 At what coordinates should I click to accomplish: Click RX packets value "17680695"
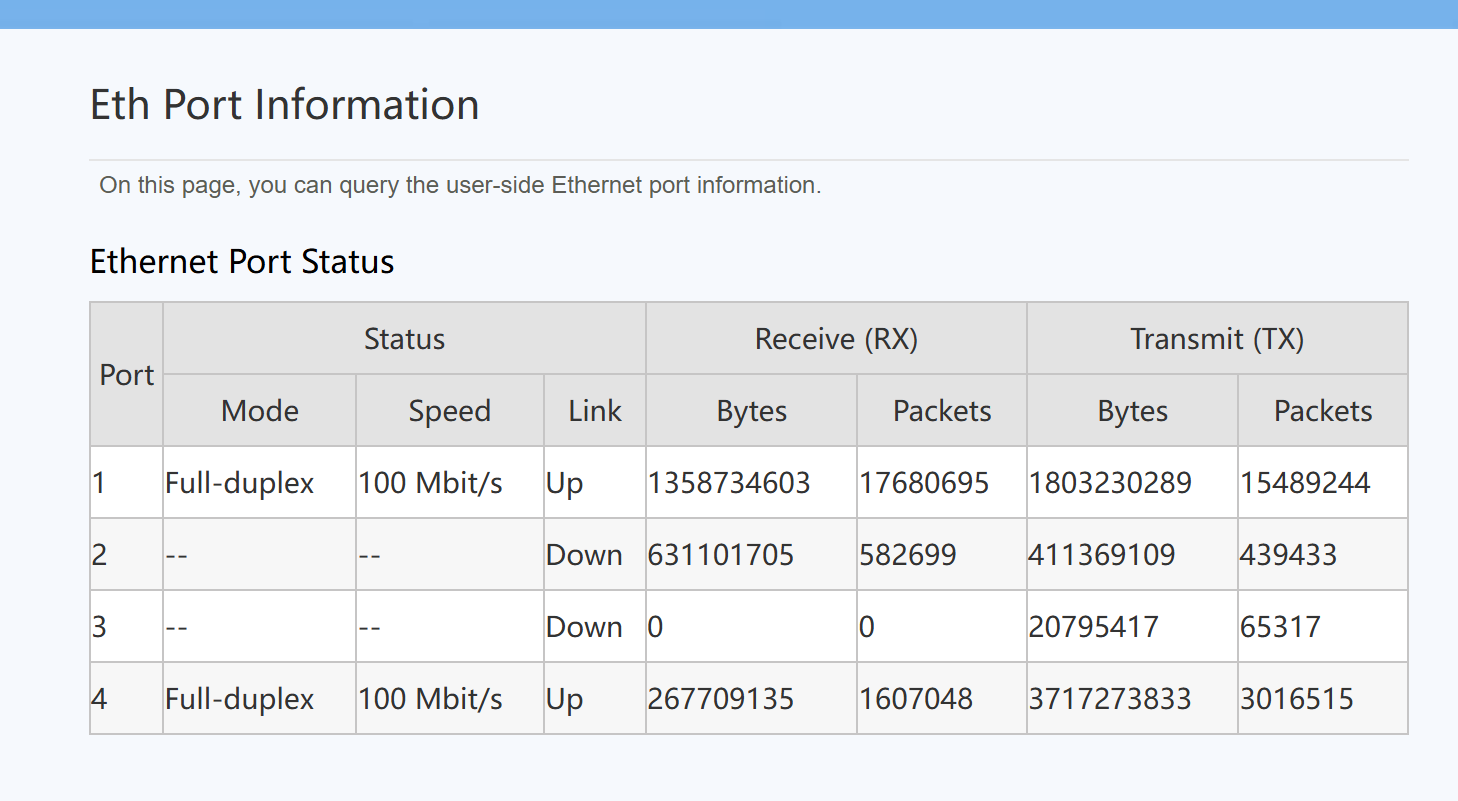[x=942, y=483]
